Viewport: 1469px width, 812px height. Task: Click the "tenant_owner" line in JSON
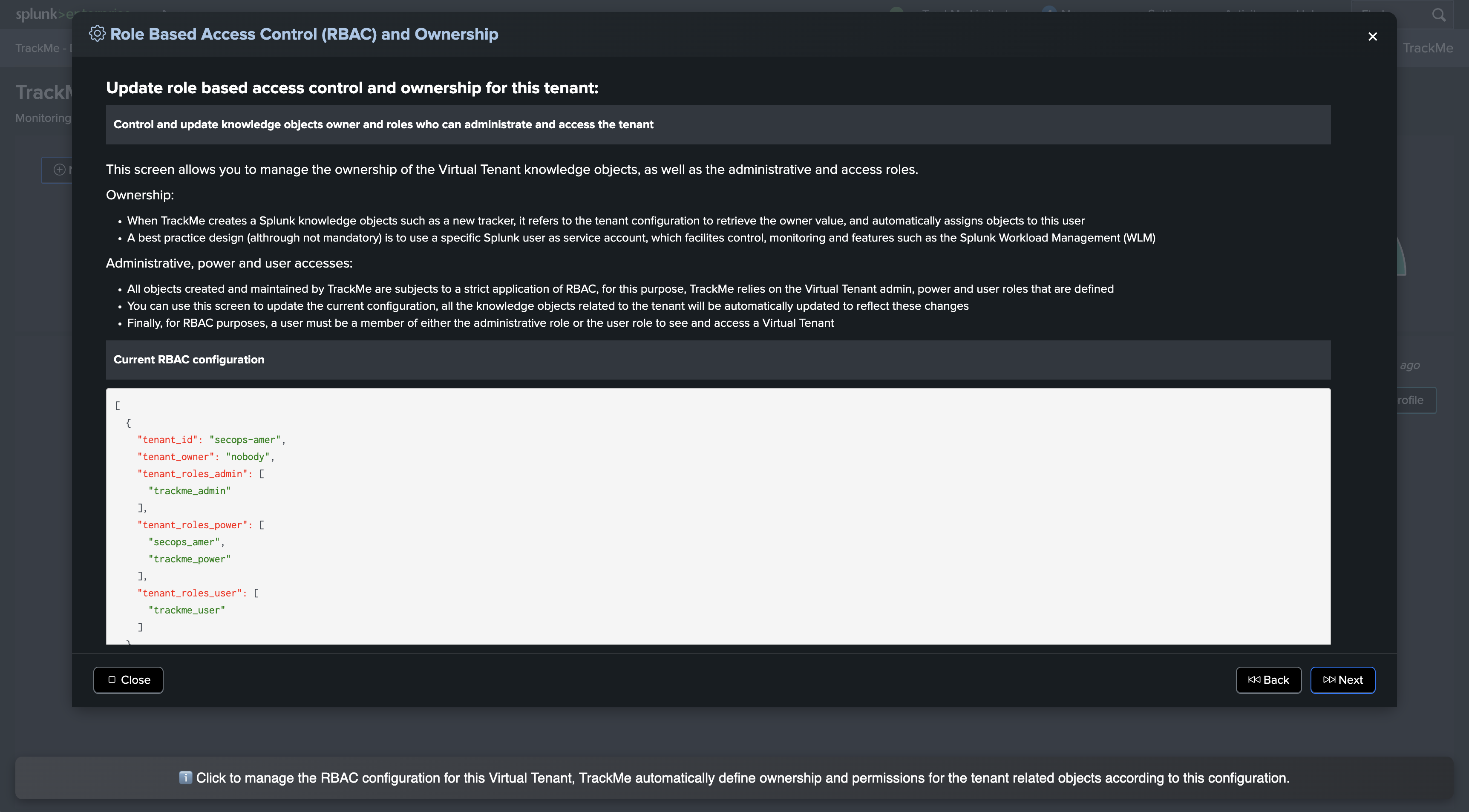pyautogui.click(x=206, y=457)
